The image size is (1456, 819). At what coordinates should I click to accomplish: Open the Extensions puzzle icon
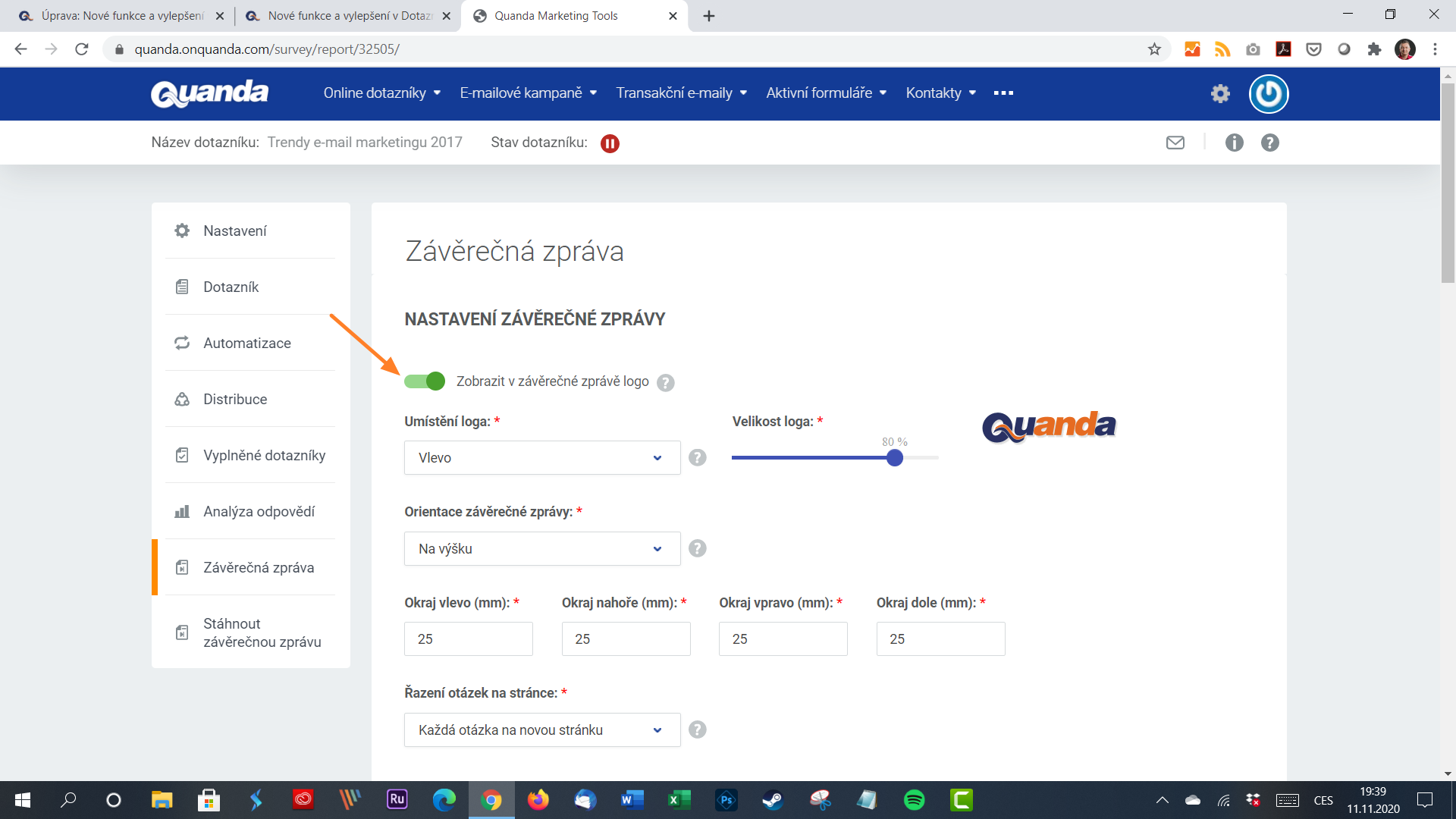click(x=1374, y=49)
